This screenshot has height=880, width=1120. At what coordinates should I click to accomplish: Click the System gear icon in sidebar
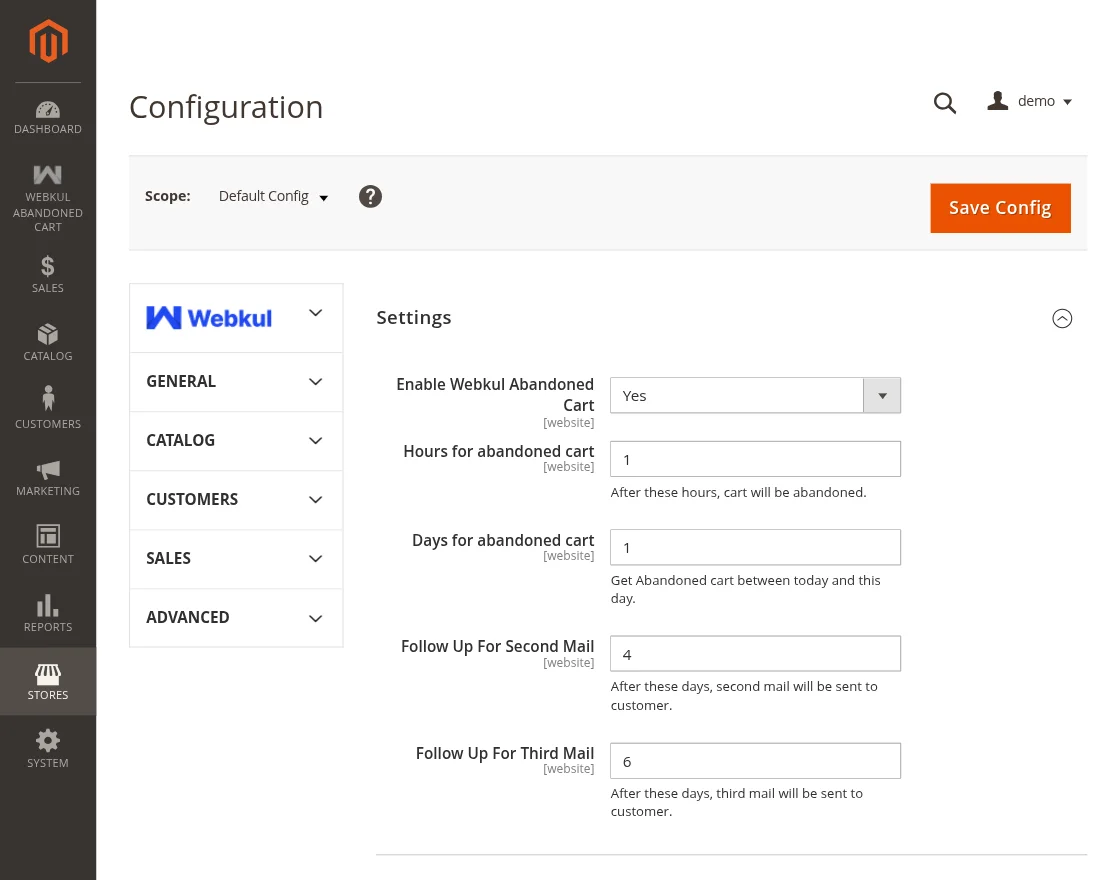coord(47,748)
